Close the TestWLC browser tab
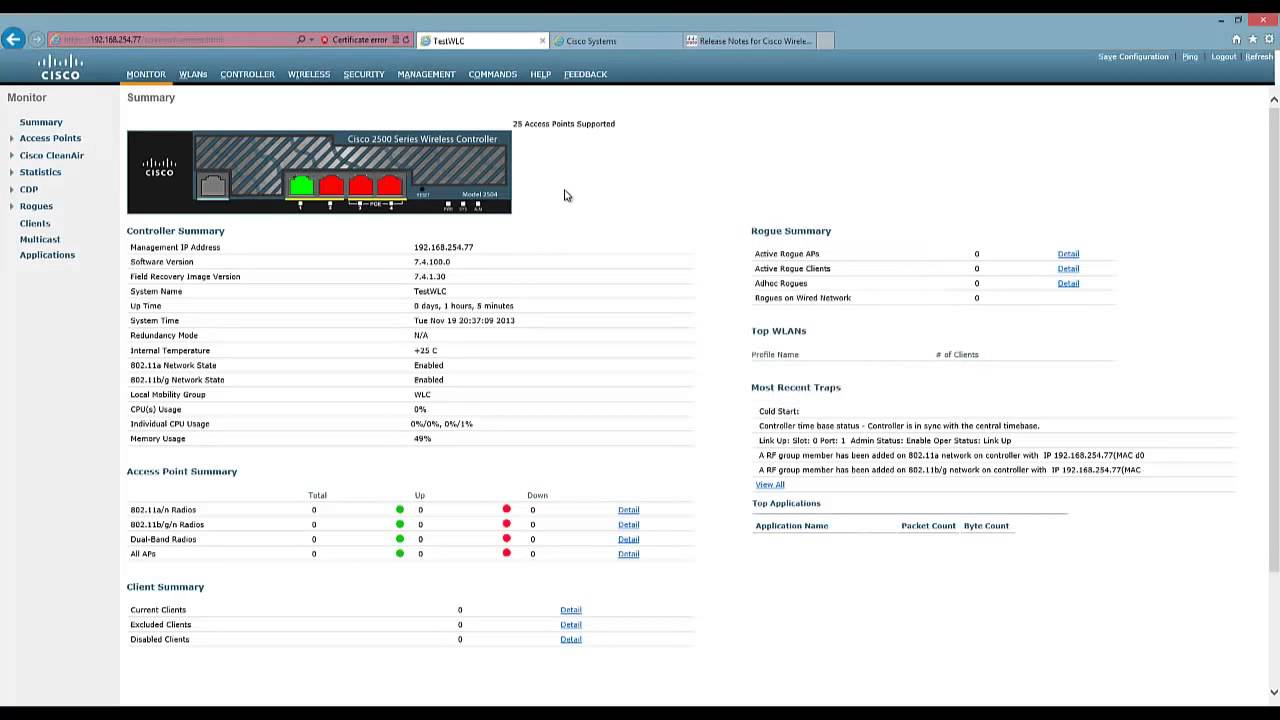The width and height of the screenshot is (1280, 720). 543,41
